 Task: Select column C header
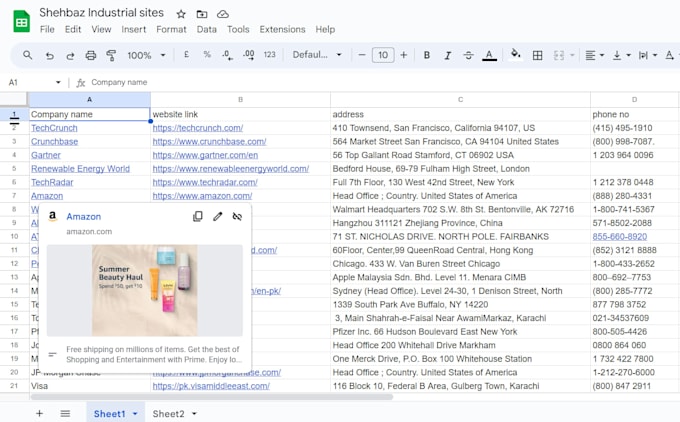tap(460, 99)
